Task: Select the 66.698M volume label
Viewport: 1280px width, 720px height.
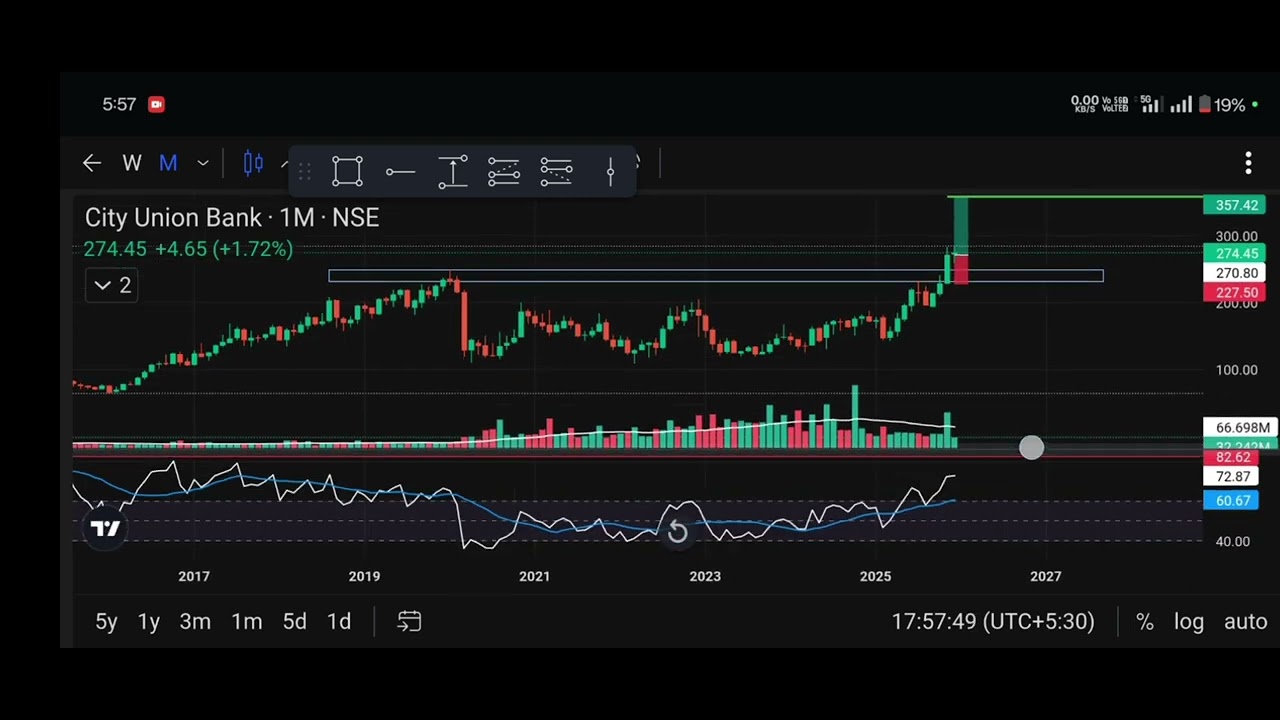Action: [1240, 428]
